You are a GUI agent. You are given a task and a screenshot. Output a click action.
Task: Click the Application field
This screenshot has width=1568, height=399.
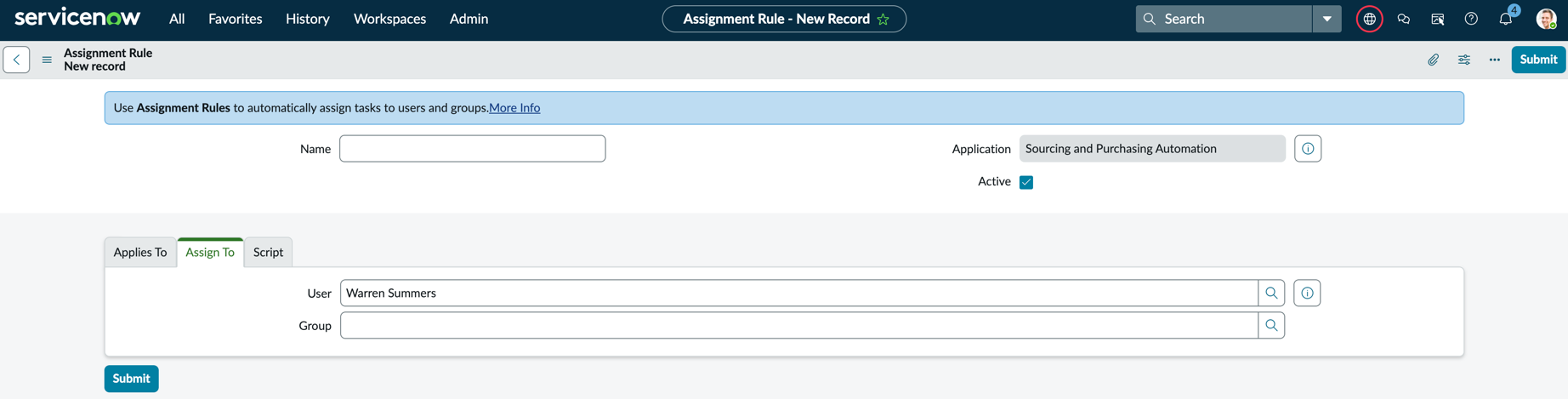[1152, 149]
